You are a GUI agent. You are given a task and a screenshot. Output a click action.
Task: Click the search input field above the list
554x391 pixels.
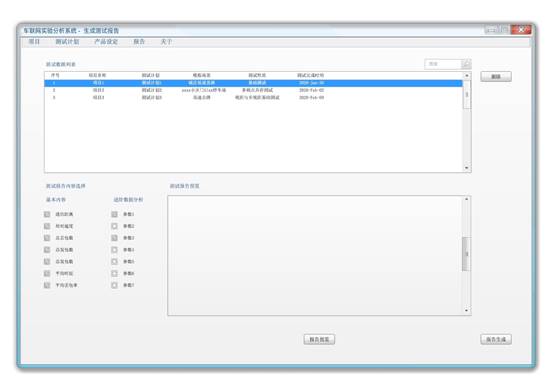[443, 64]
